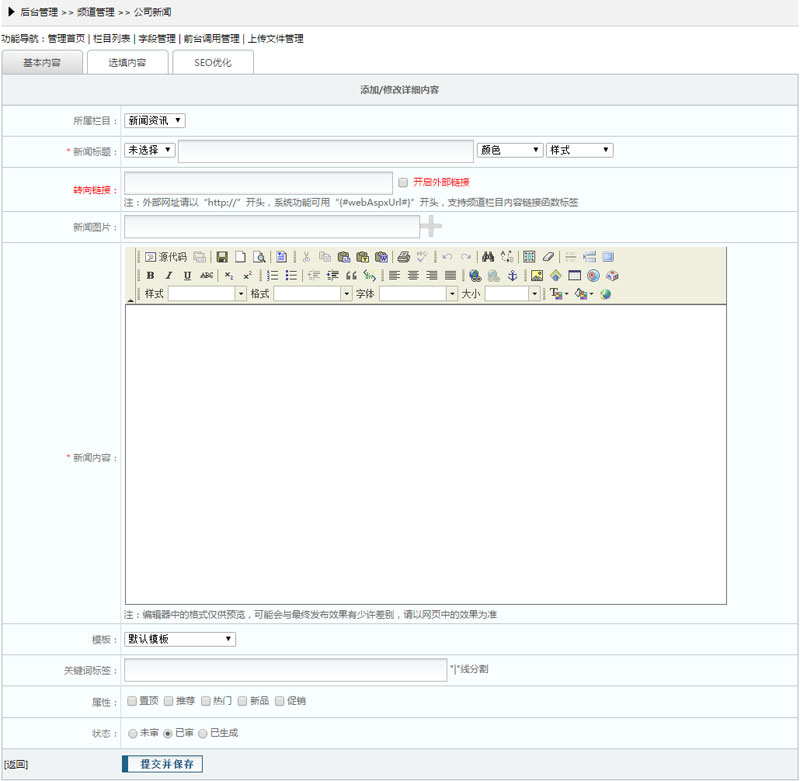Click the underline formatting icon
The image size is (800, 781).
point(187,276)
